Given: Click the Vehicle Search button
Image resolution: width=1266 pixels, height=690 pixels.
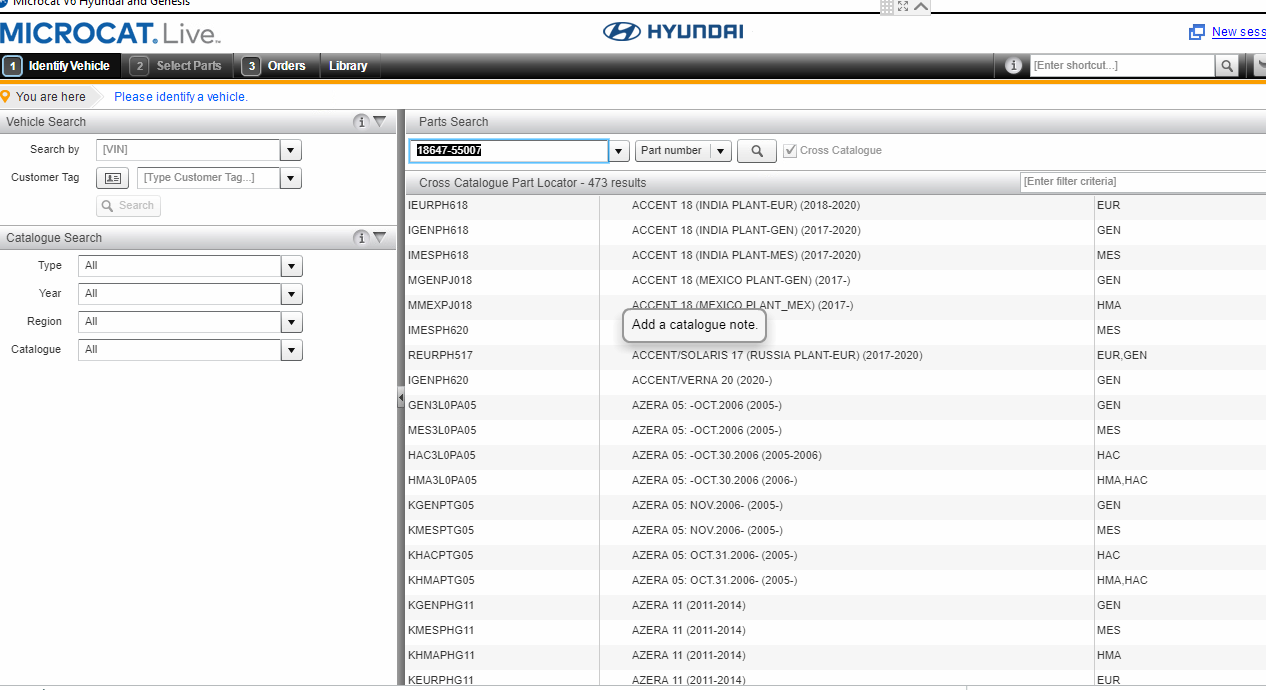Looking at the screenshot, I should [x=128, y=206].
